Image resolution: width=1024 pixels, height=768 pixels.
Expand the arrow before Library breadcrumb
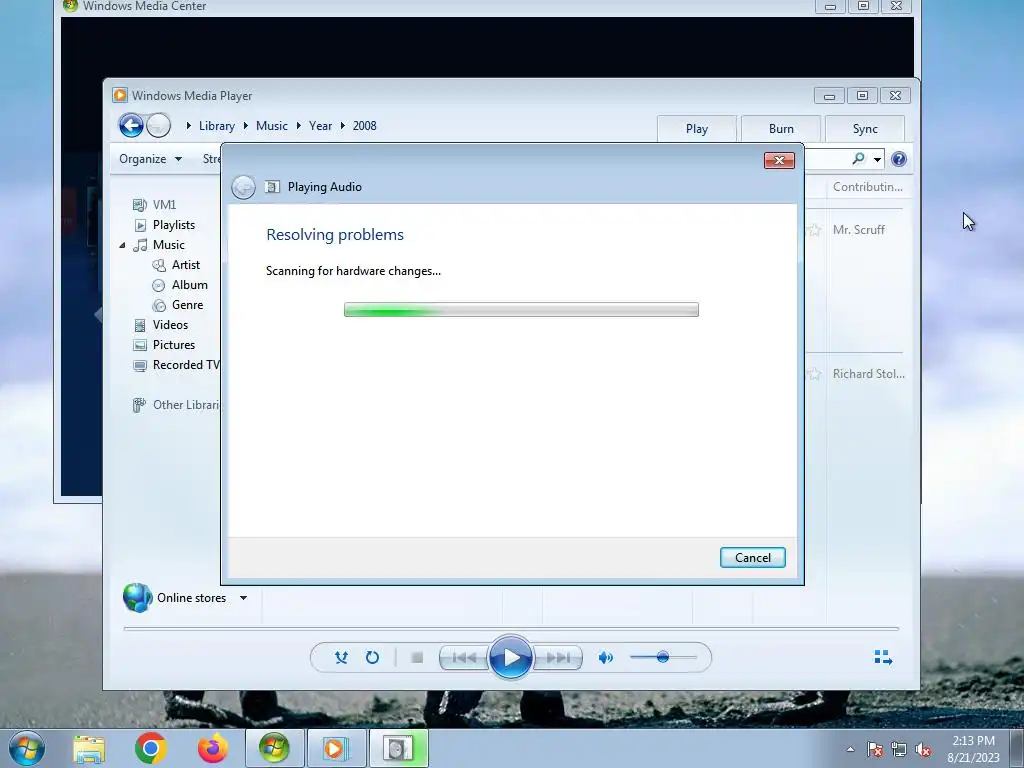point(189,125)
